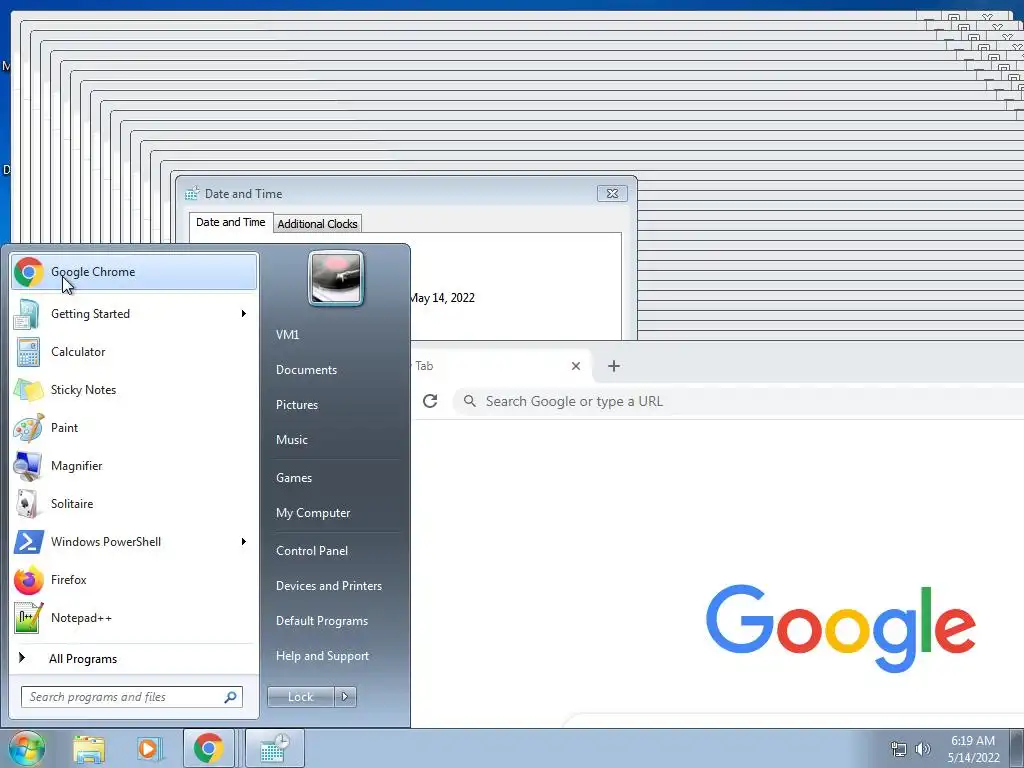This screenshot has width=1024, height=768.
Task: Launch the Solitaire game
Action: 134,504
